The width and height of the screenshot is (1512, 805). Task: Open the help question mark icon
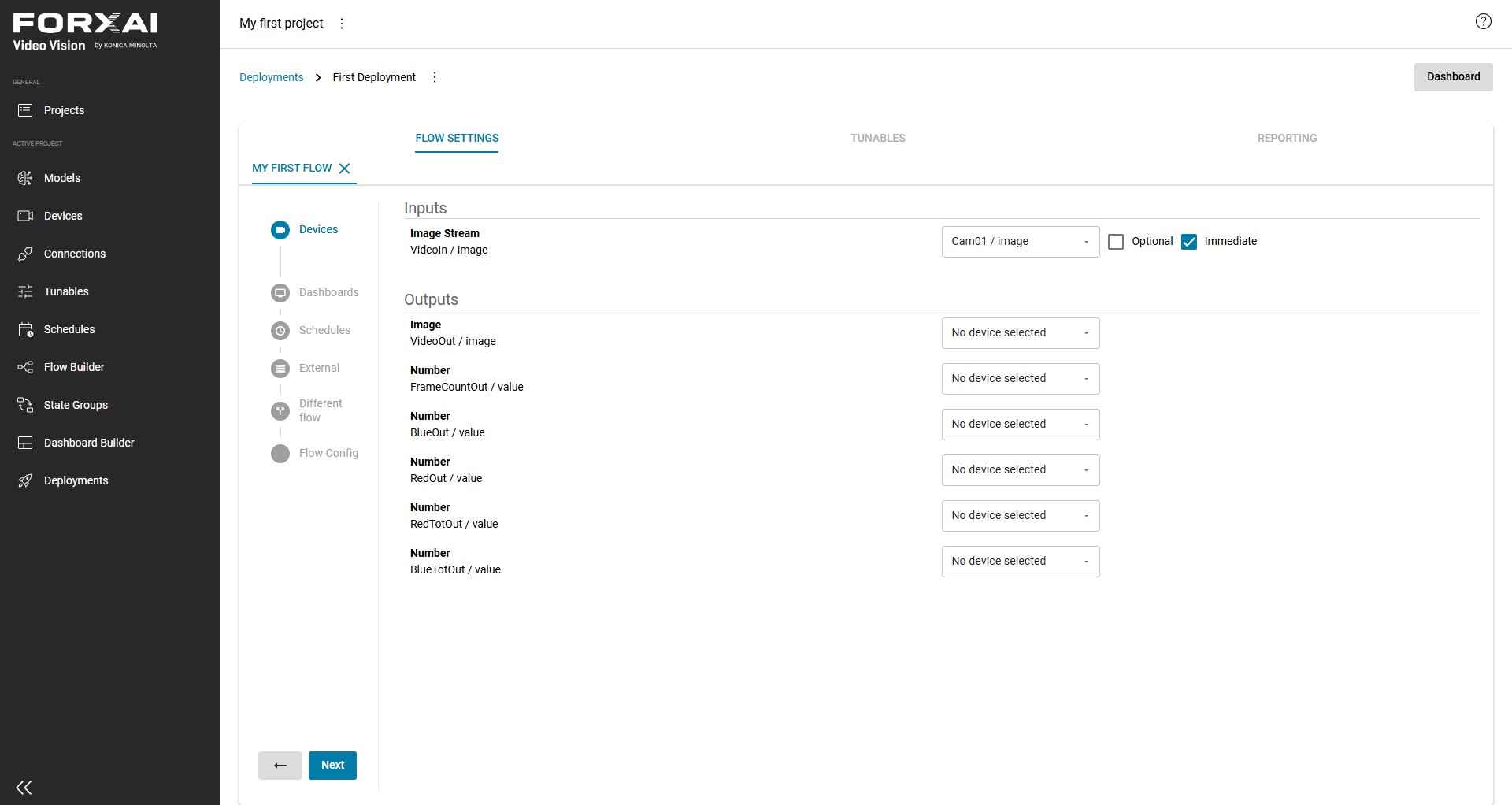[1483, 22]
